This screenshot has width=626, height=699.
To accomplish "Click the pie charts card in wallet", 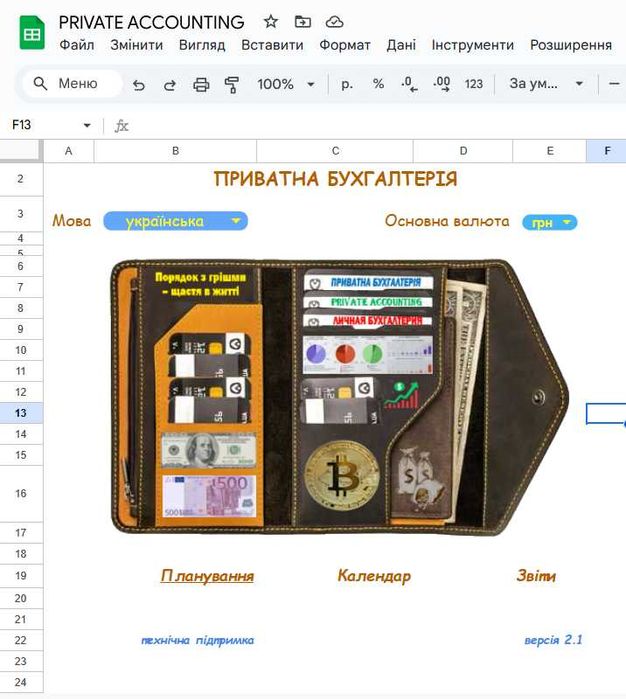I will point(367,355).
